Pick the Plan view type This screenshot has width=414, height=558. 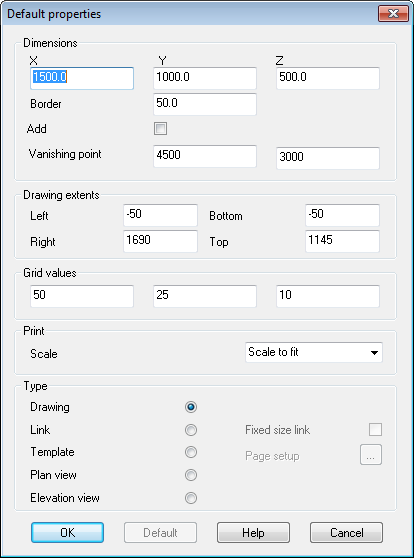pyautogui.click(x=191, y=475)
